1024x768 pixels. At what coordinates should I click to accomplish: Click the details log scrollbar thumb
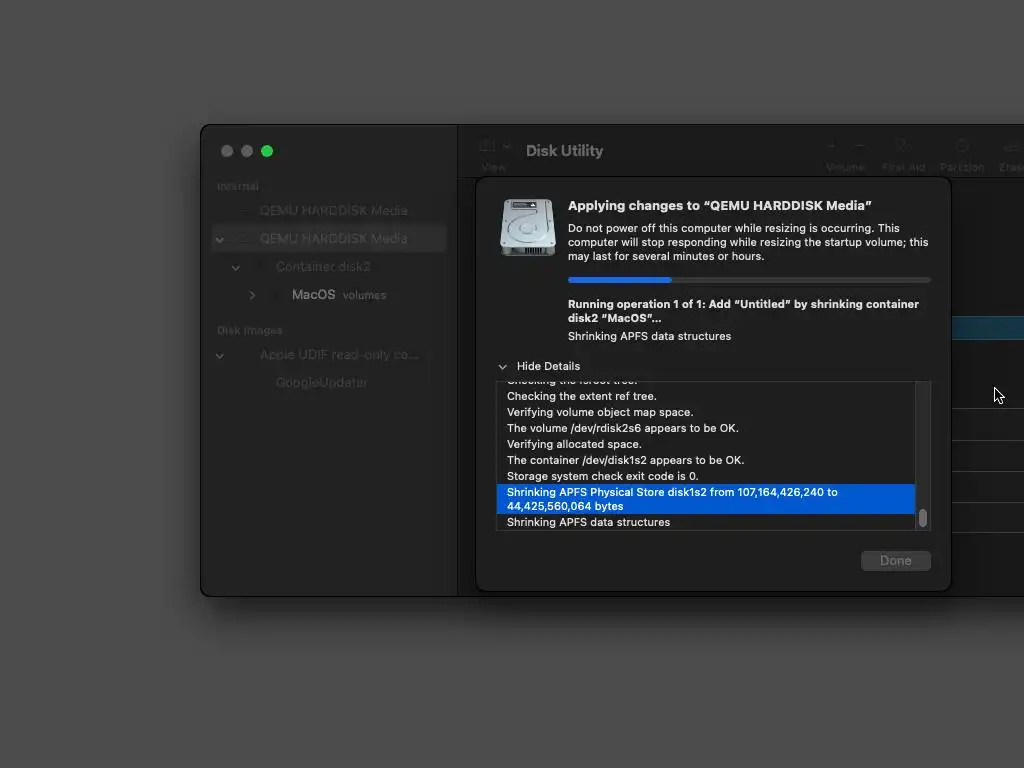click(922, 518)
